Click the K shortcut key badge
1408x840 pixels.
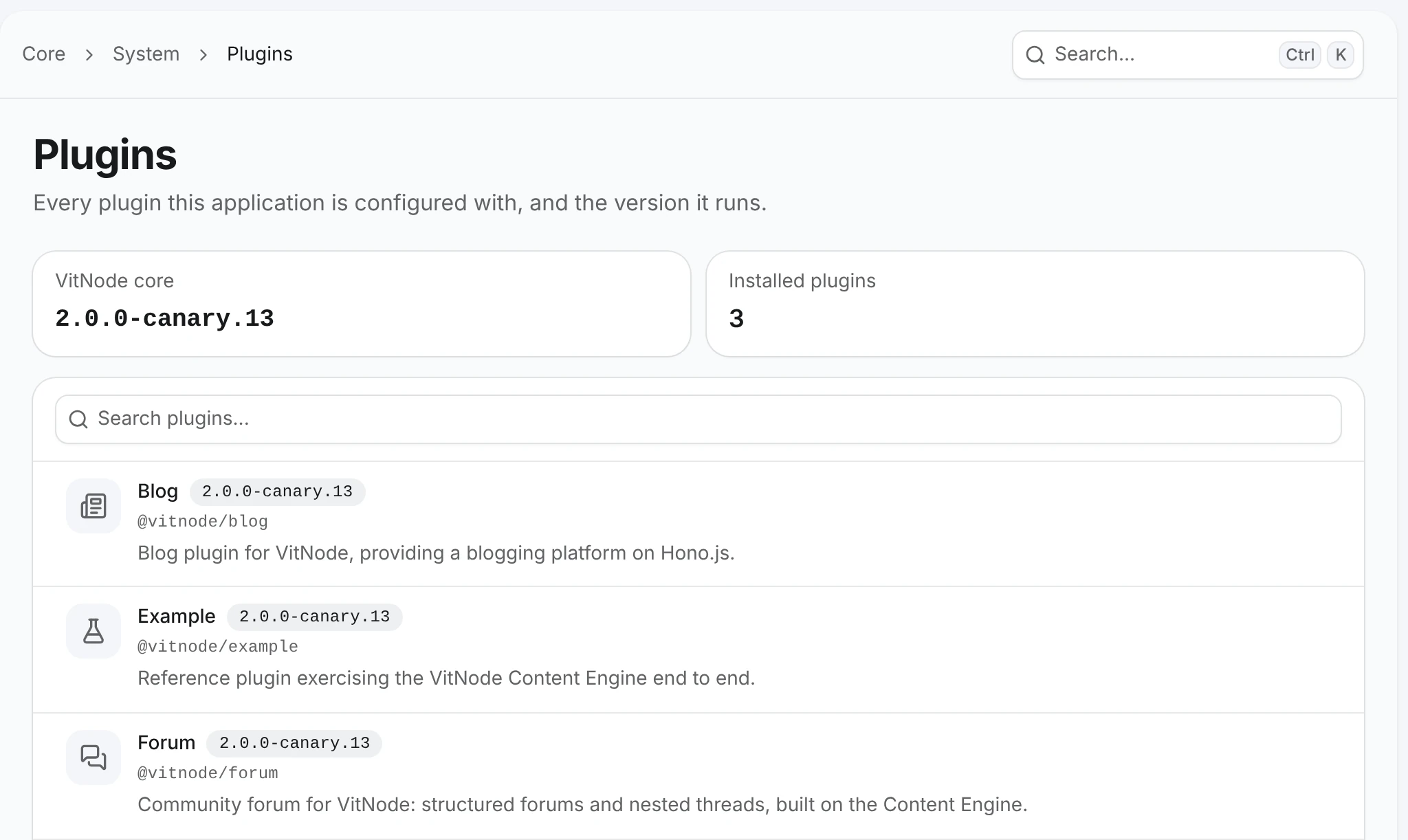point(1341,55)
